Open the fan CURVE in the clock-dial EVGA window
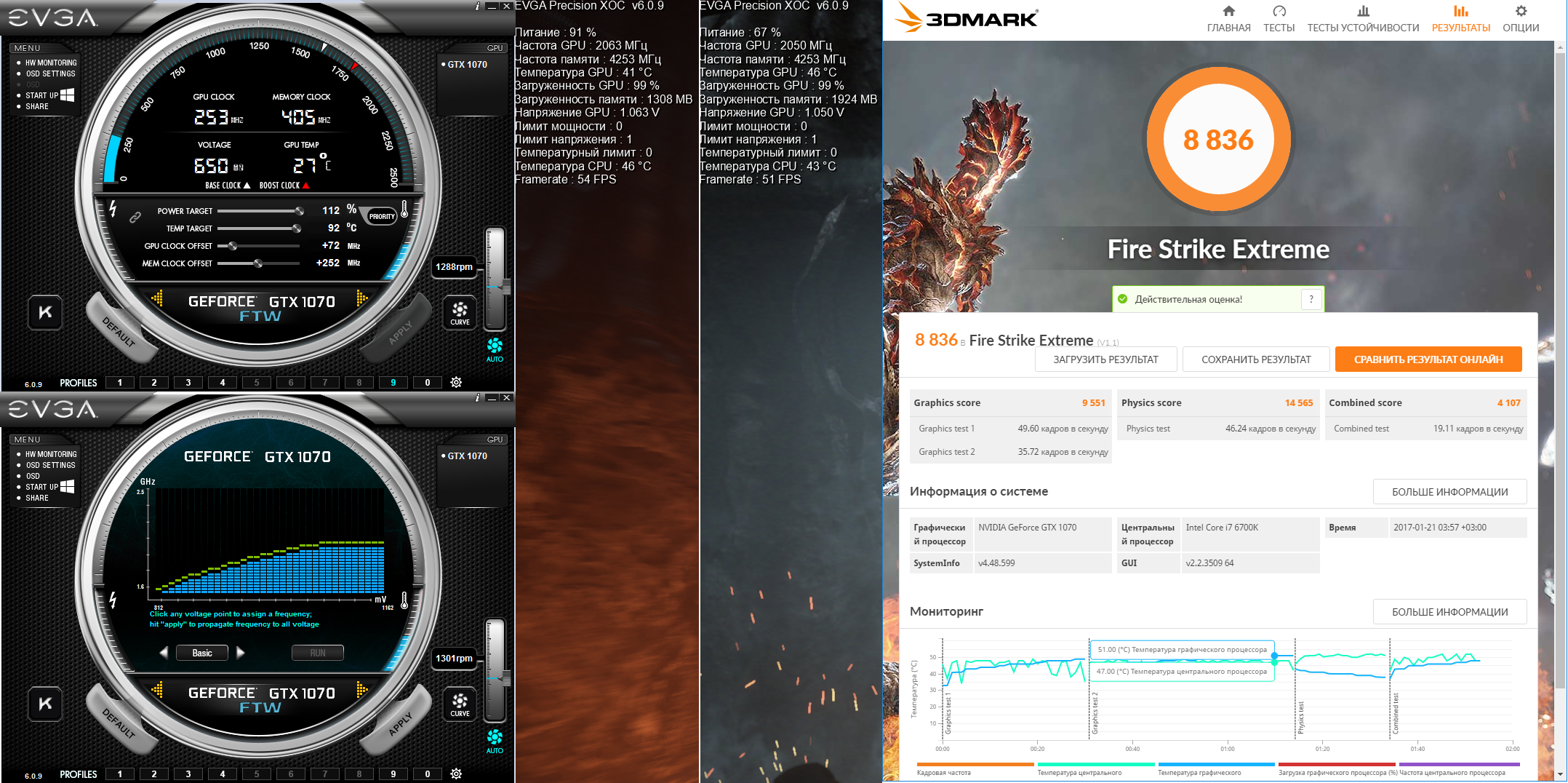The width and height of the screenshot is (1568, 783). tap(460, 313)
